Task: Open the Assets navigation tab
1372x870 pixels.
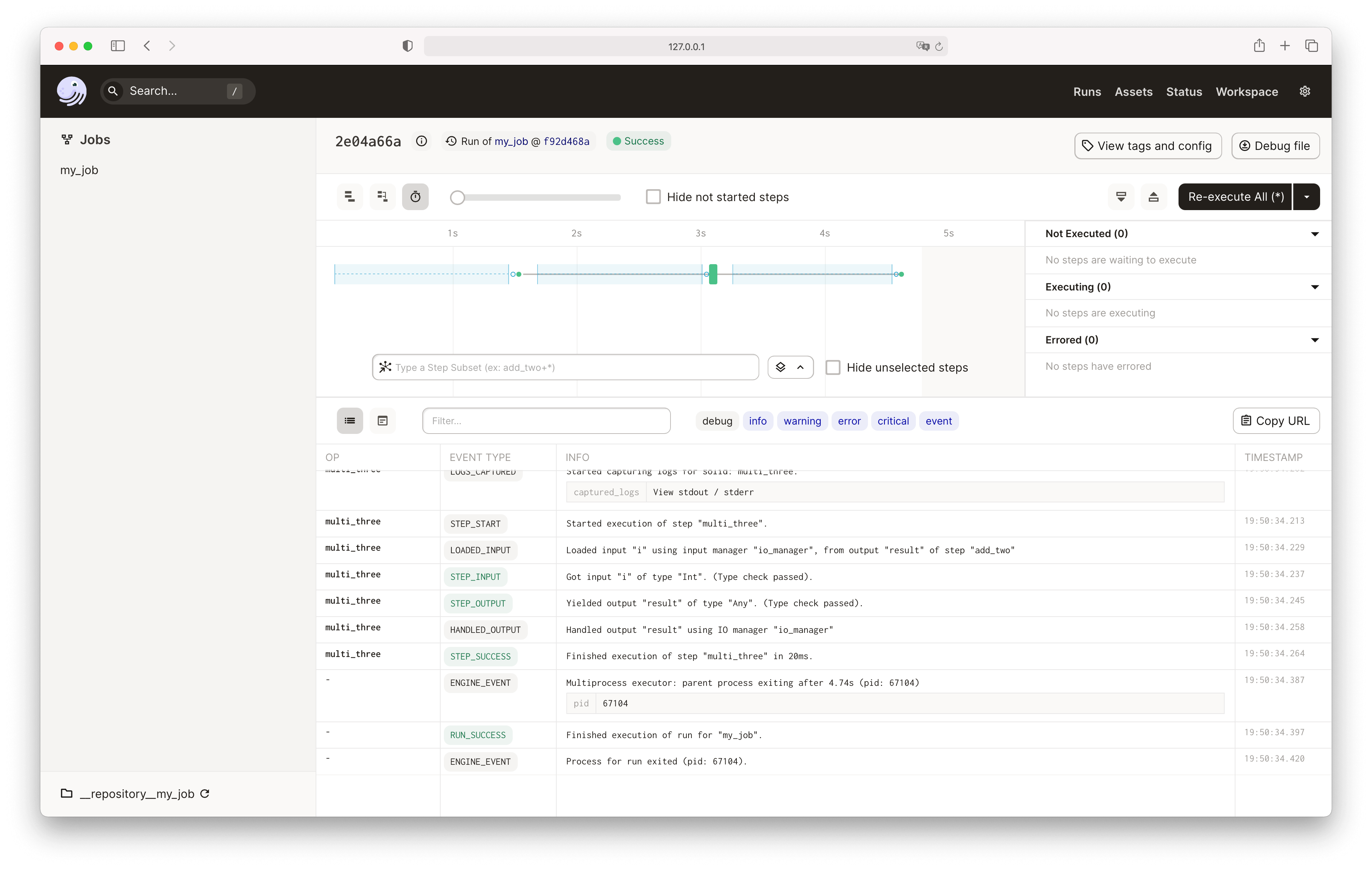Action: click(1133, 91)
